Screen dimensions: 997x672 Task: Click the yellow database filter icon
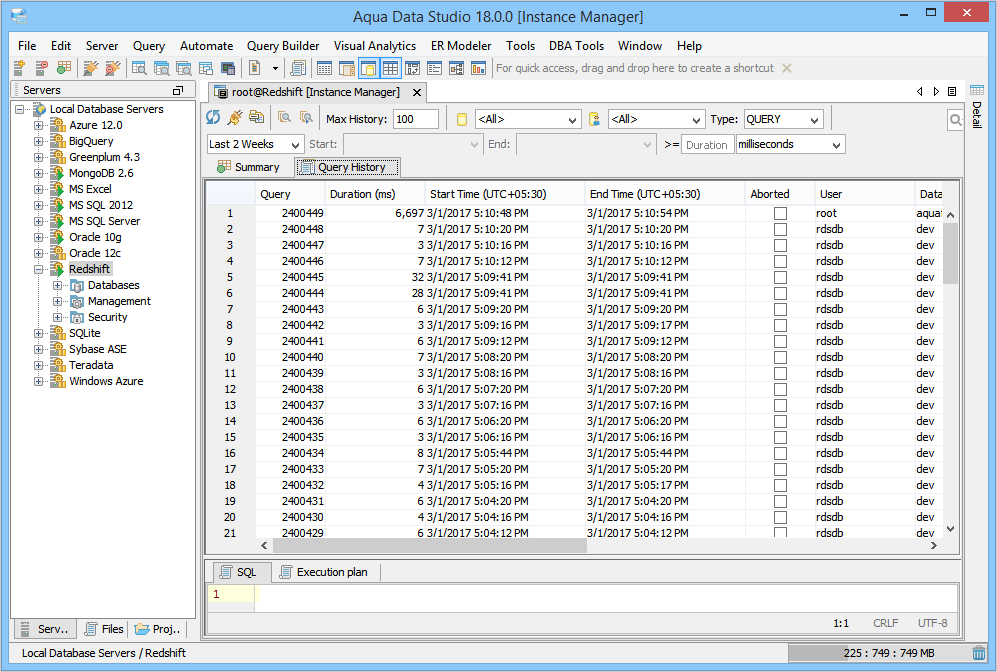pyautogui.click(x=462, y=120)
